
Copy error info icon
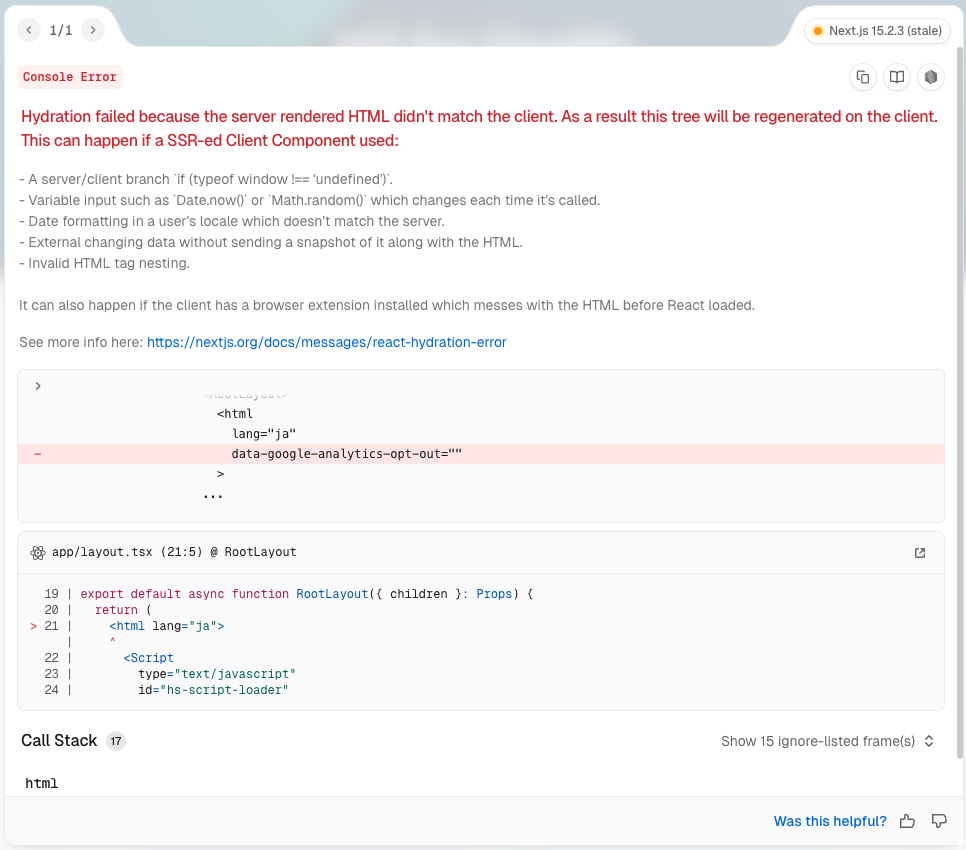point(863,77)
